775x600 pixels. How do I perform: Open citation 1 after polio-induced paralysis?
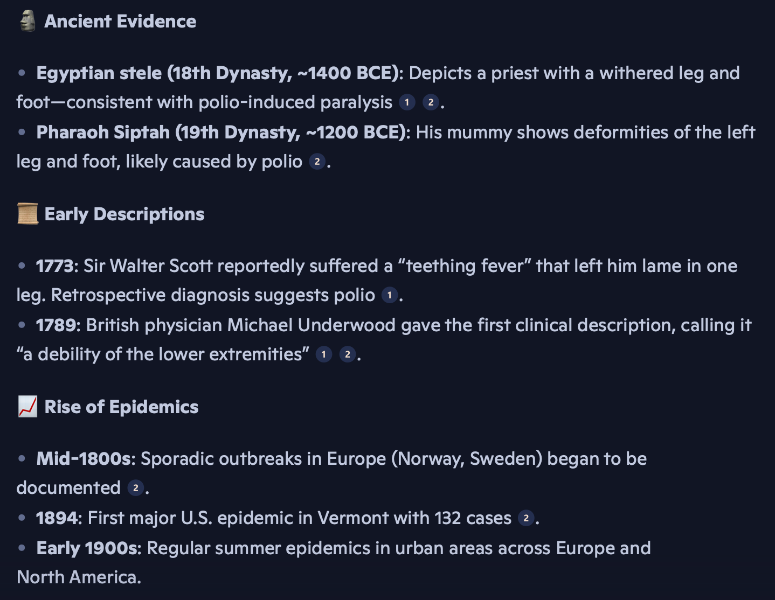tap(407, 103)
